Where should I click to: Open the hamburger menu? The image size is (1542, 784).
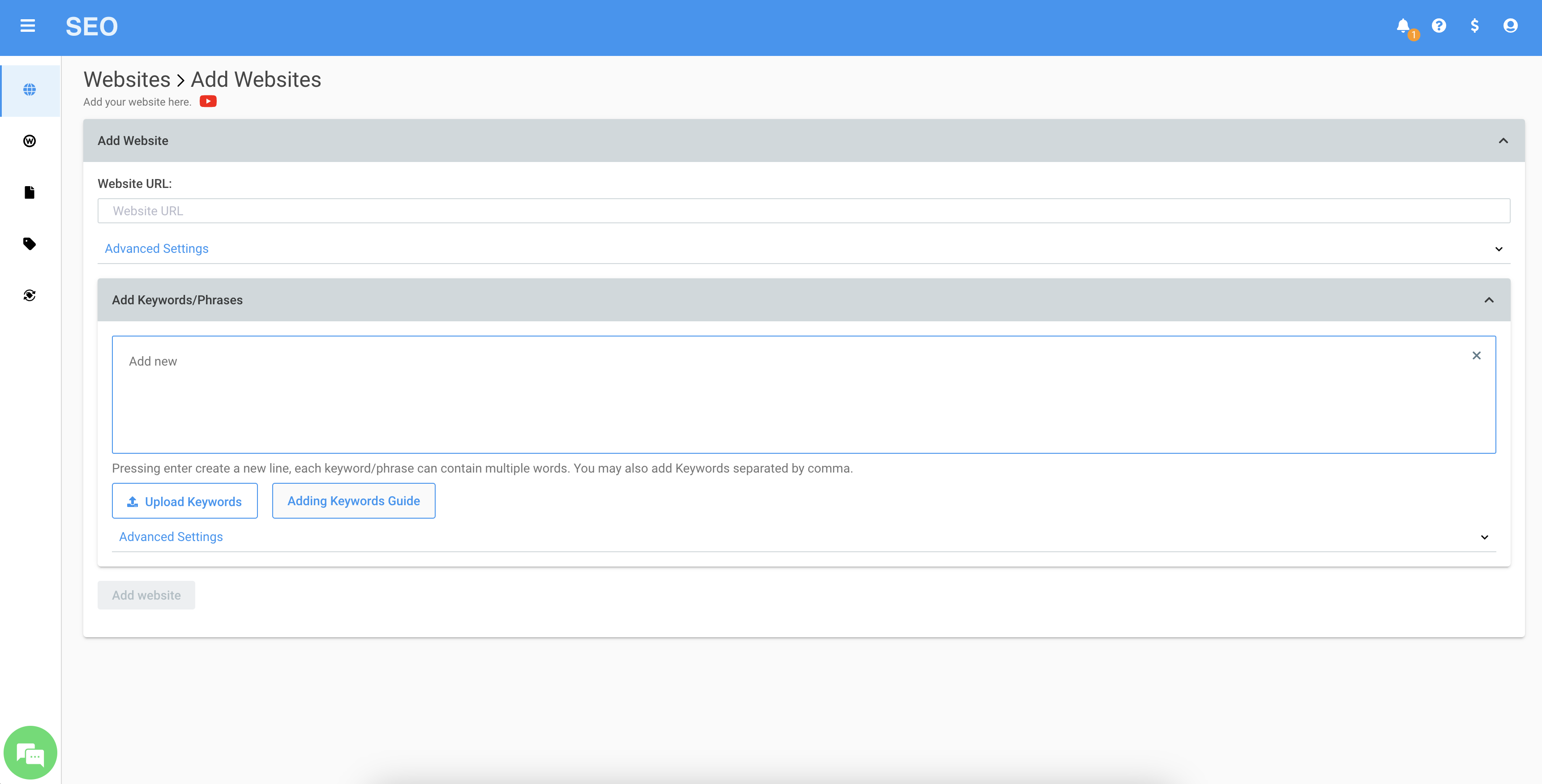click(x=28, y=26)
